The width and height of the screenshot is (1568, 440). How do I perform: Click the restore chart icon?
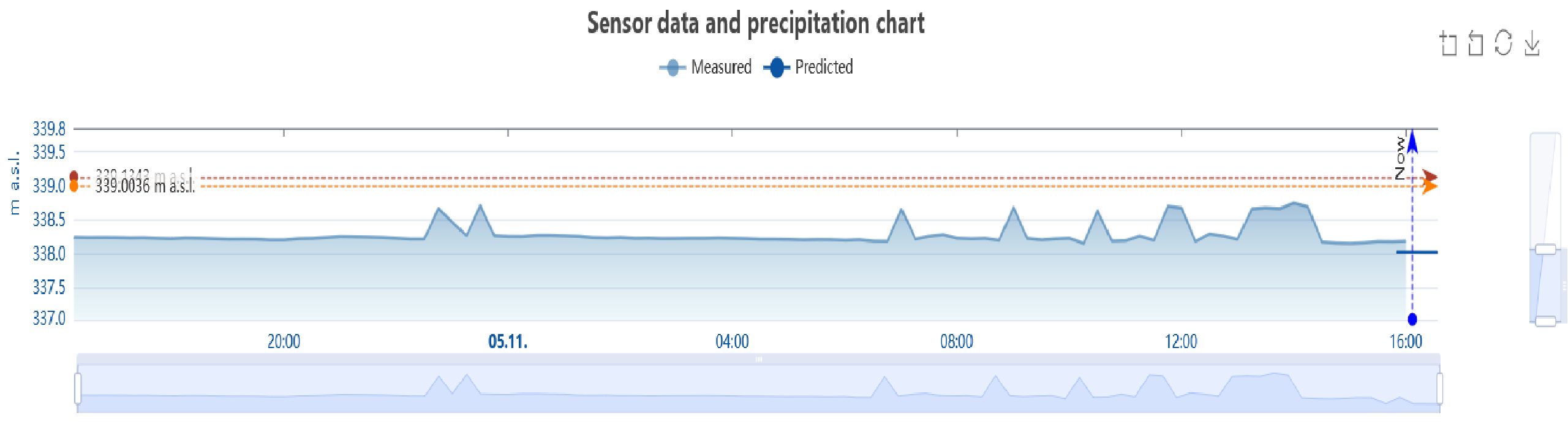(x=1503, y=44)
